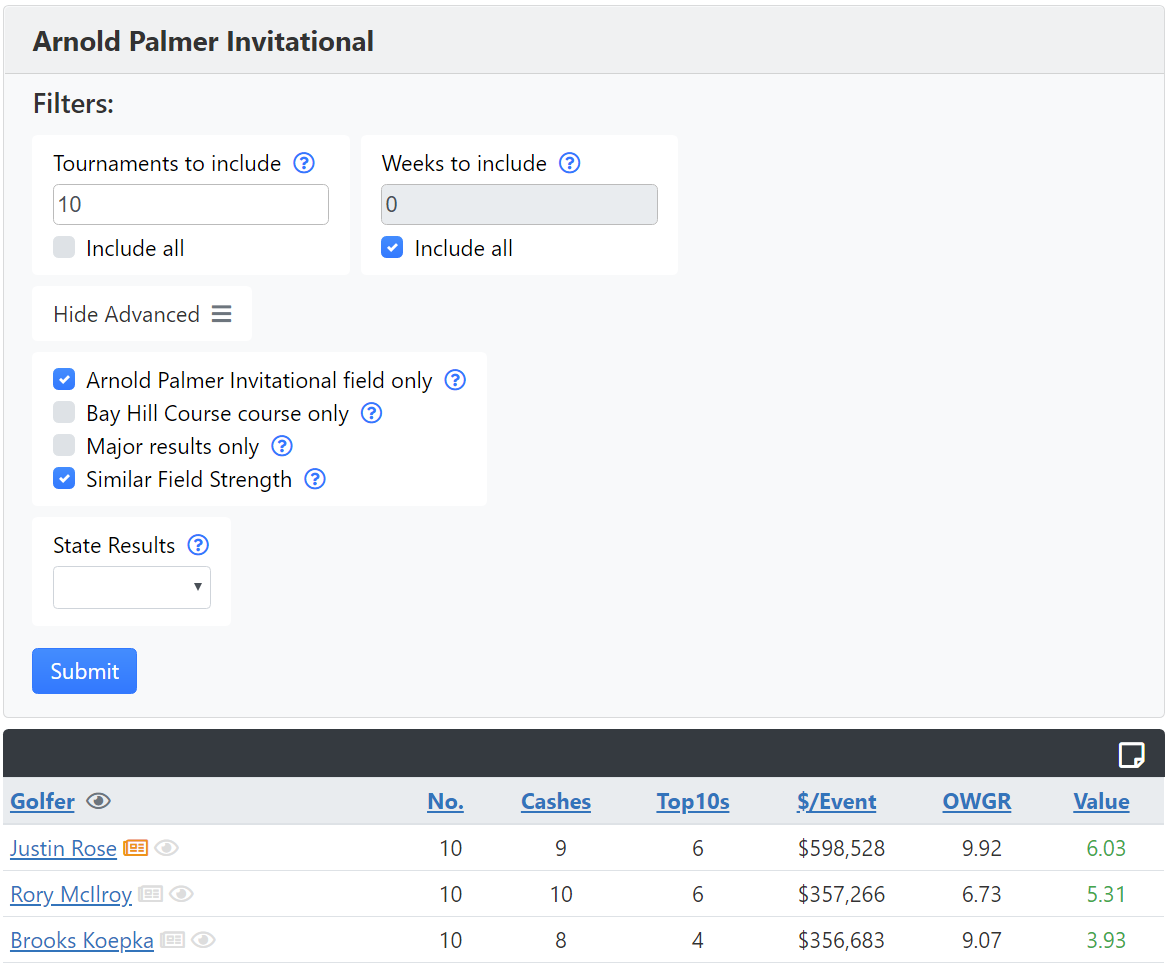Enable Bay Hill Course course only
The image size is (1165, 971).
[x=64, y=412]
